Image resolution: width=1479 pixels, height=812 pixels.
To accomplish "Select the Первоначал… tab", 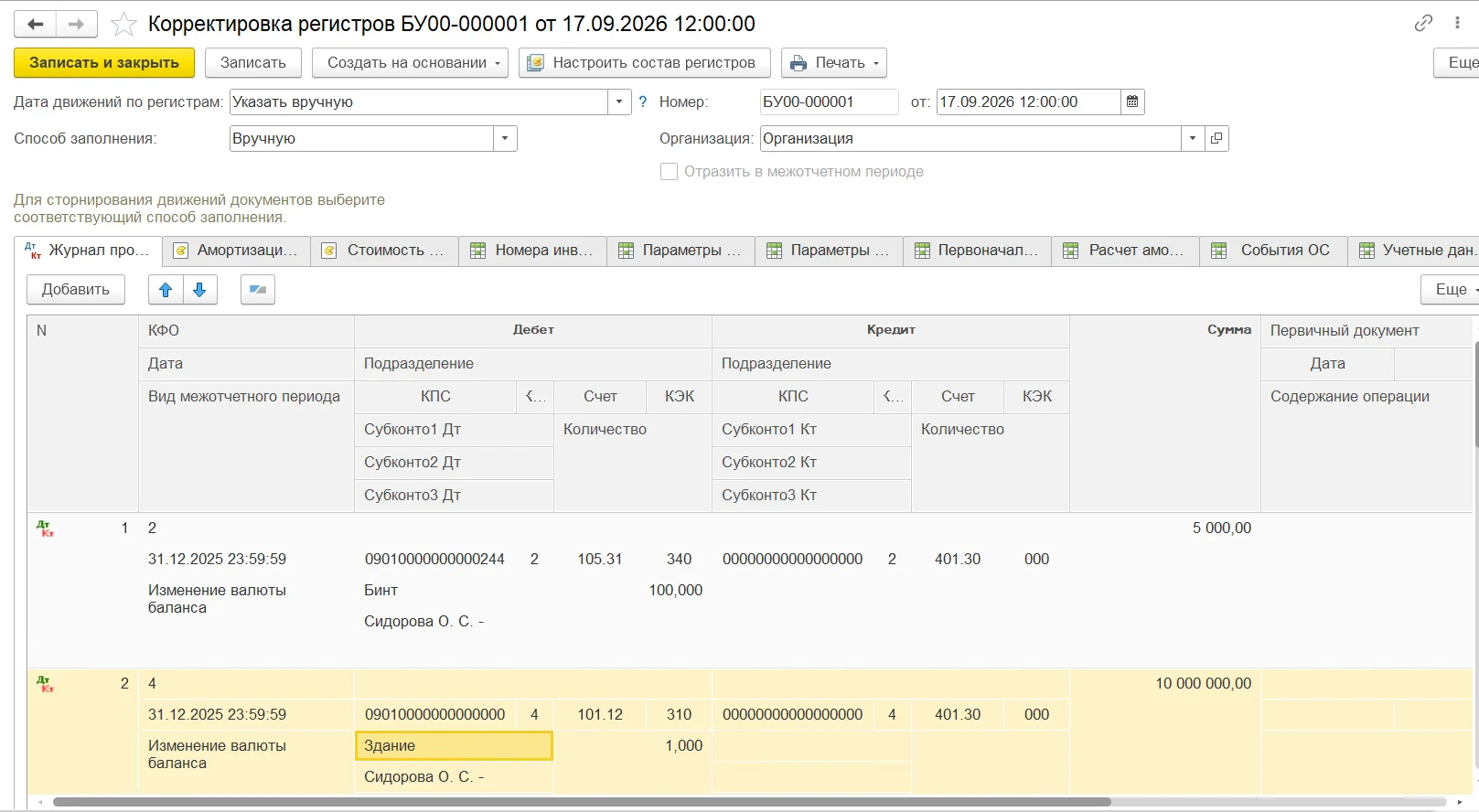I will (978, 251).
